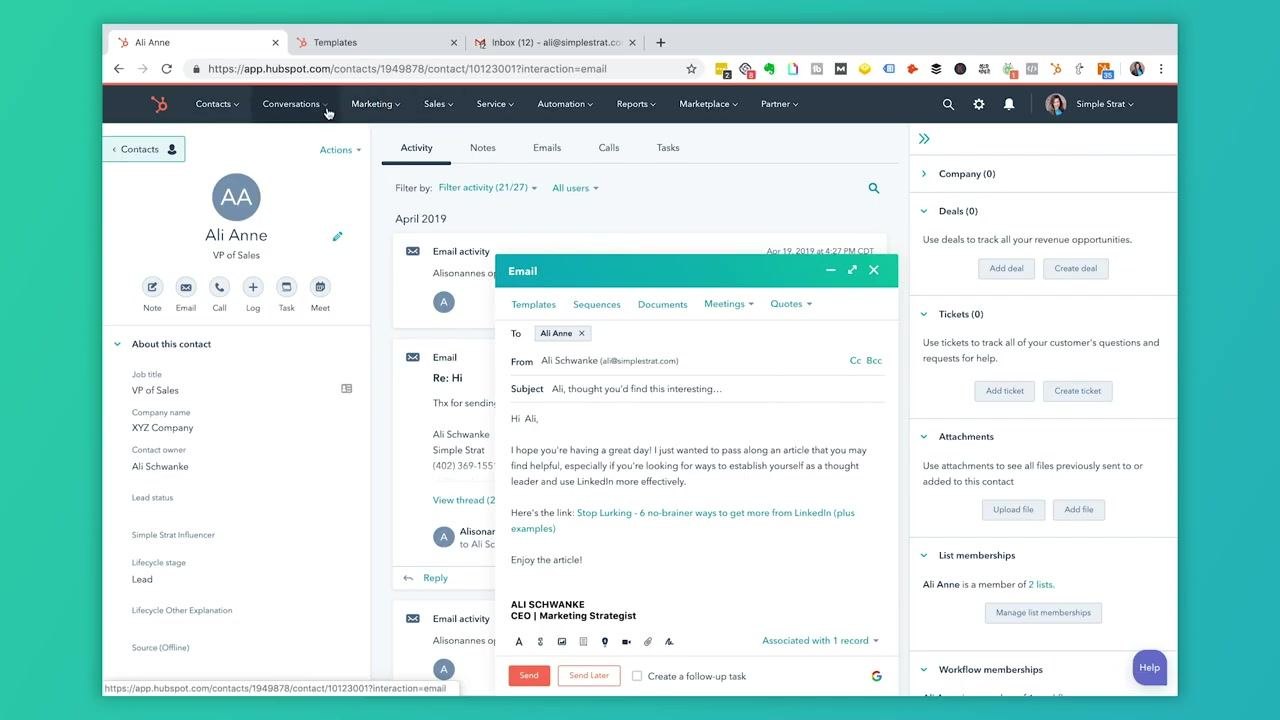
Task: Click the pencil edit icon beside Ali Anne
Action: [337, 236]
